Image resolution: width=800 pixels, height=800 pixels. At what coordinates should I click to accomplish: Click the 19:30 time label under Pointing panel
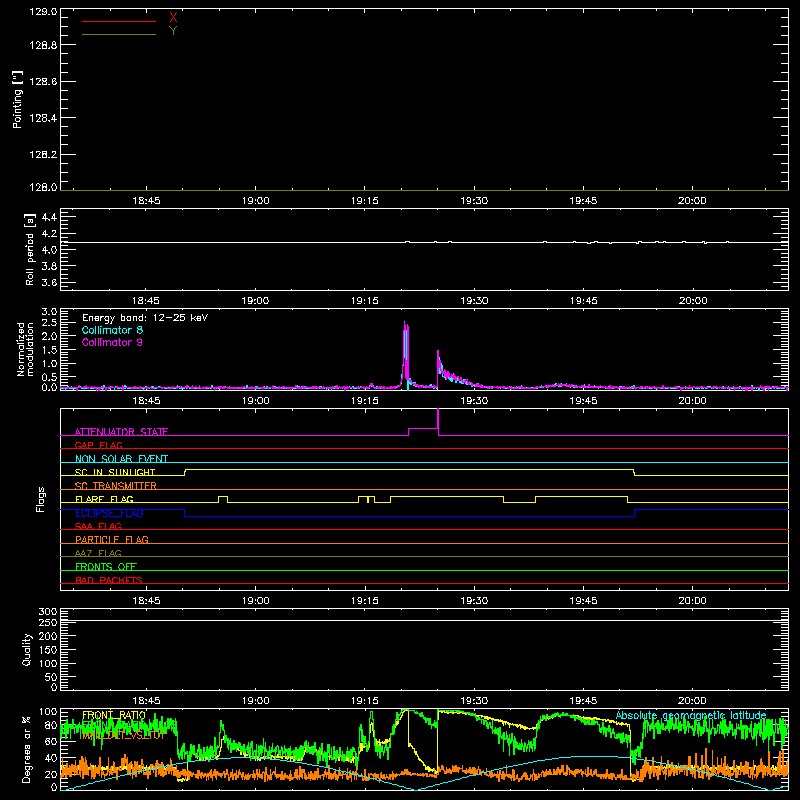pos(474,201)
